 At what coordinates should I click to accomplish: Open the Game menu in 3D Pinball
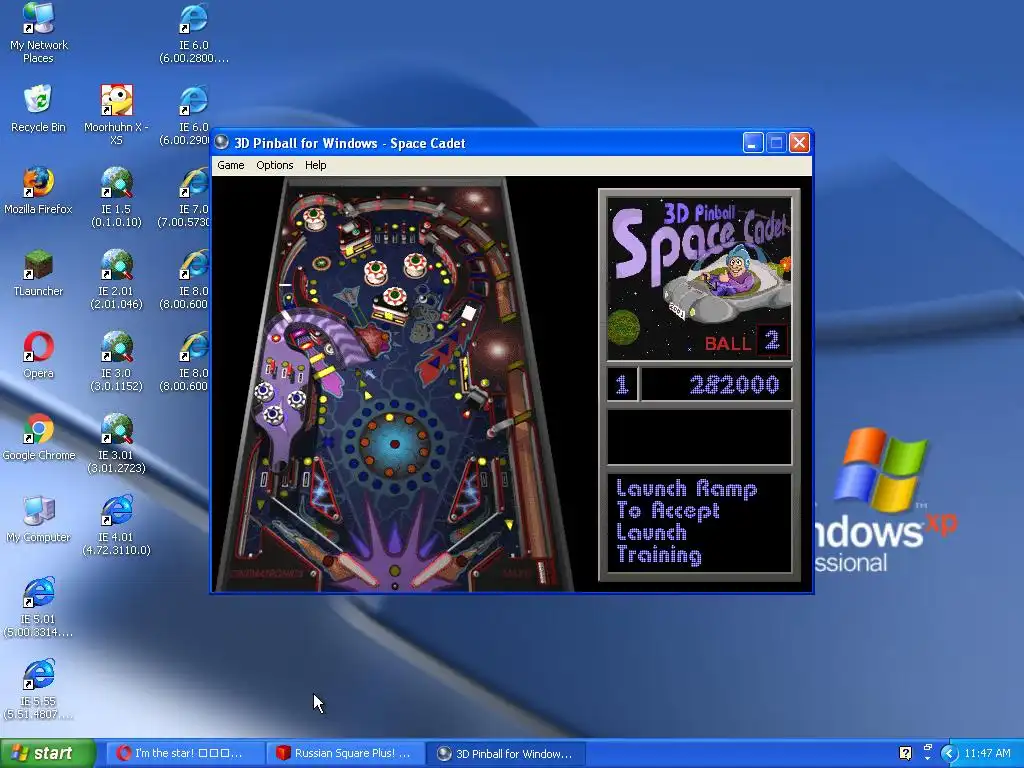(x=231, y=165)
